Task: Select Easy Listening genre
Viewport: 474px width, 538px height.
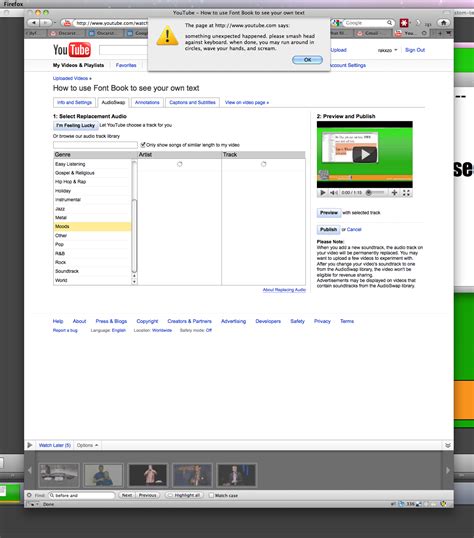Action: pyautogui.click(x=92, y=164)
